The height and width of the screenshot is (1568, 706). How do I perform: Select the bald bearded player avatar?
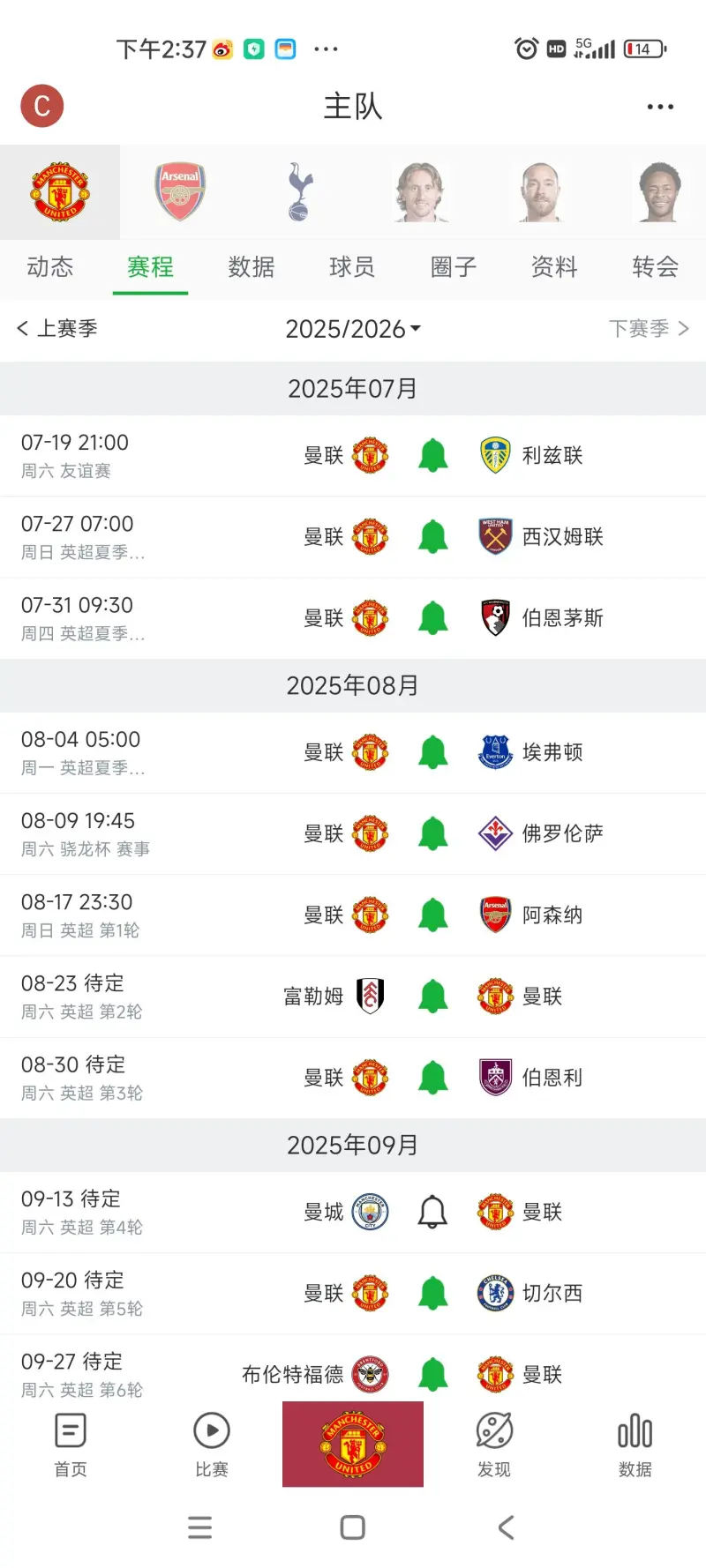click(x=541, y=191)
